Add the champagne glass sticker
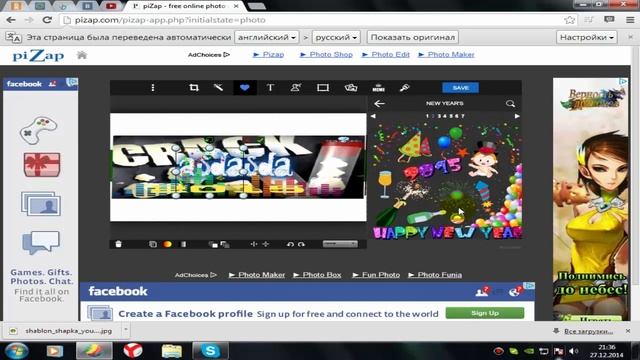 (x=384, y=184)
